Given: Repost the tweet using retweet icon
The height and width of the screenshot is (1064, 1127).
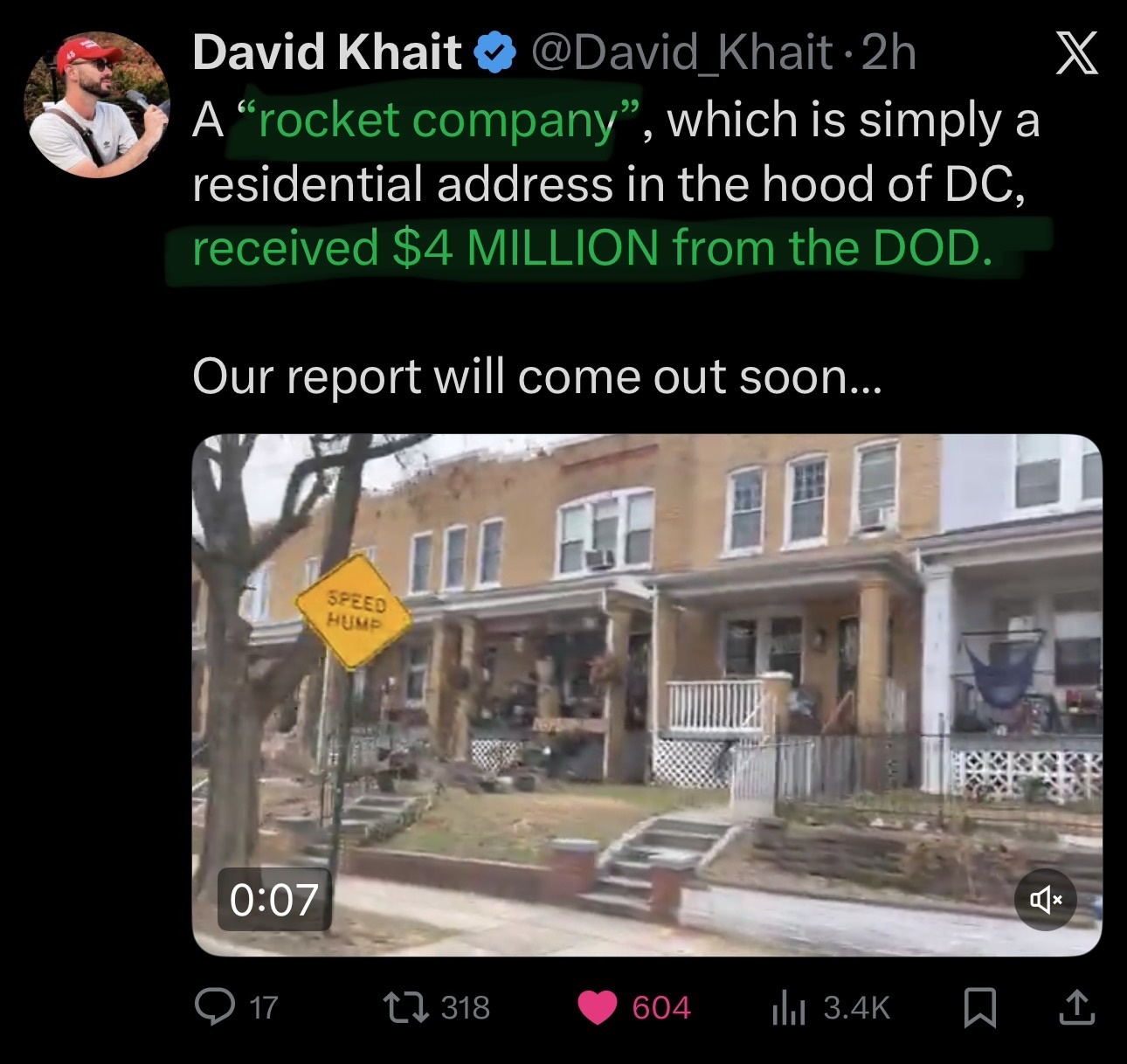Looking at the screenshot, I should click(x=407, y=1008).
